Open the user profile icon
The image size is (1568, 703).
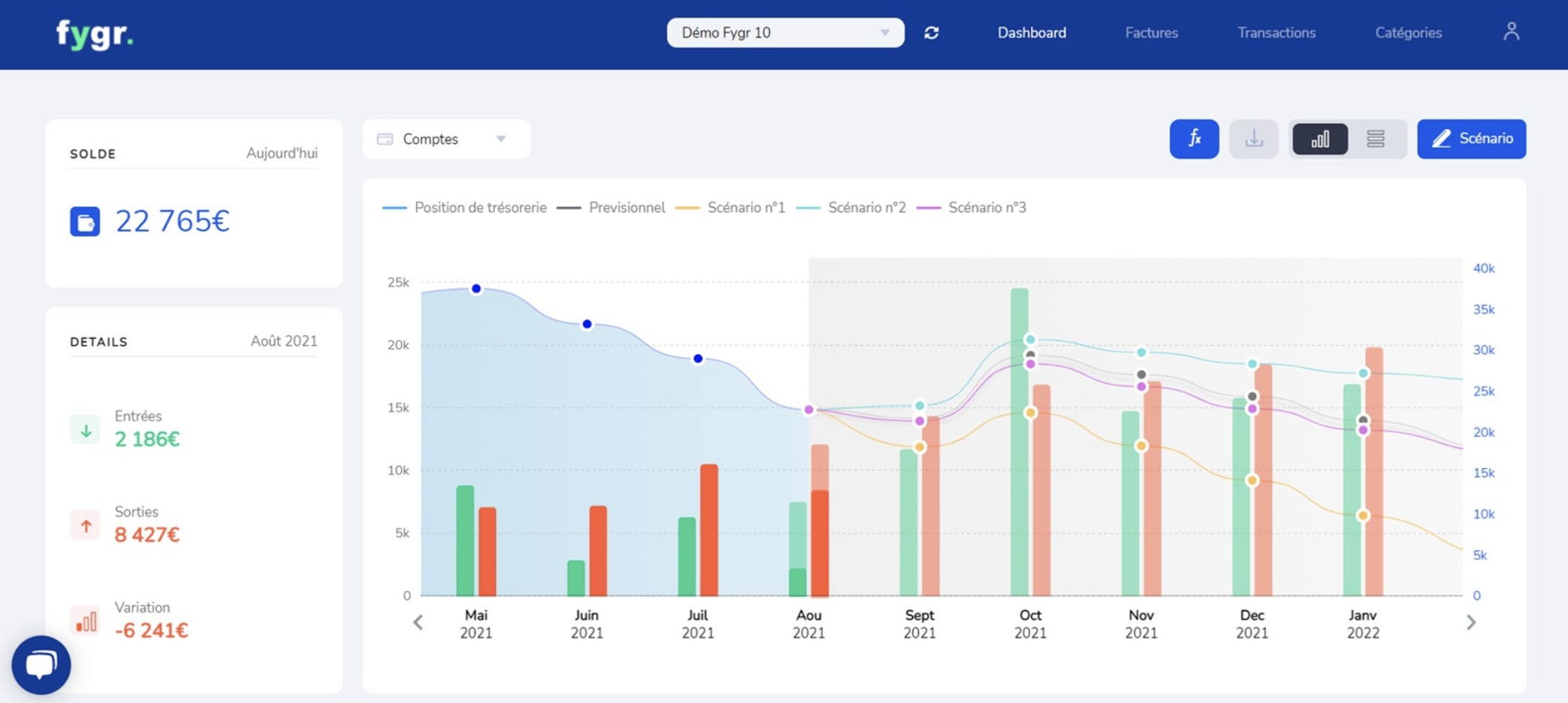point(1511,32)
